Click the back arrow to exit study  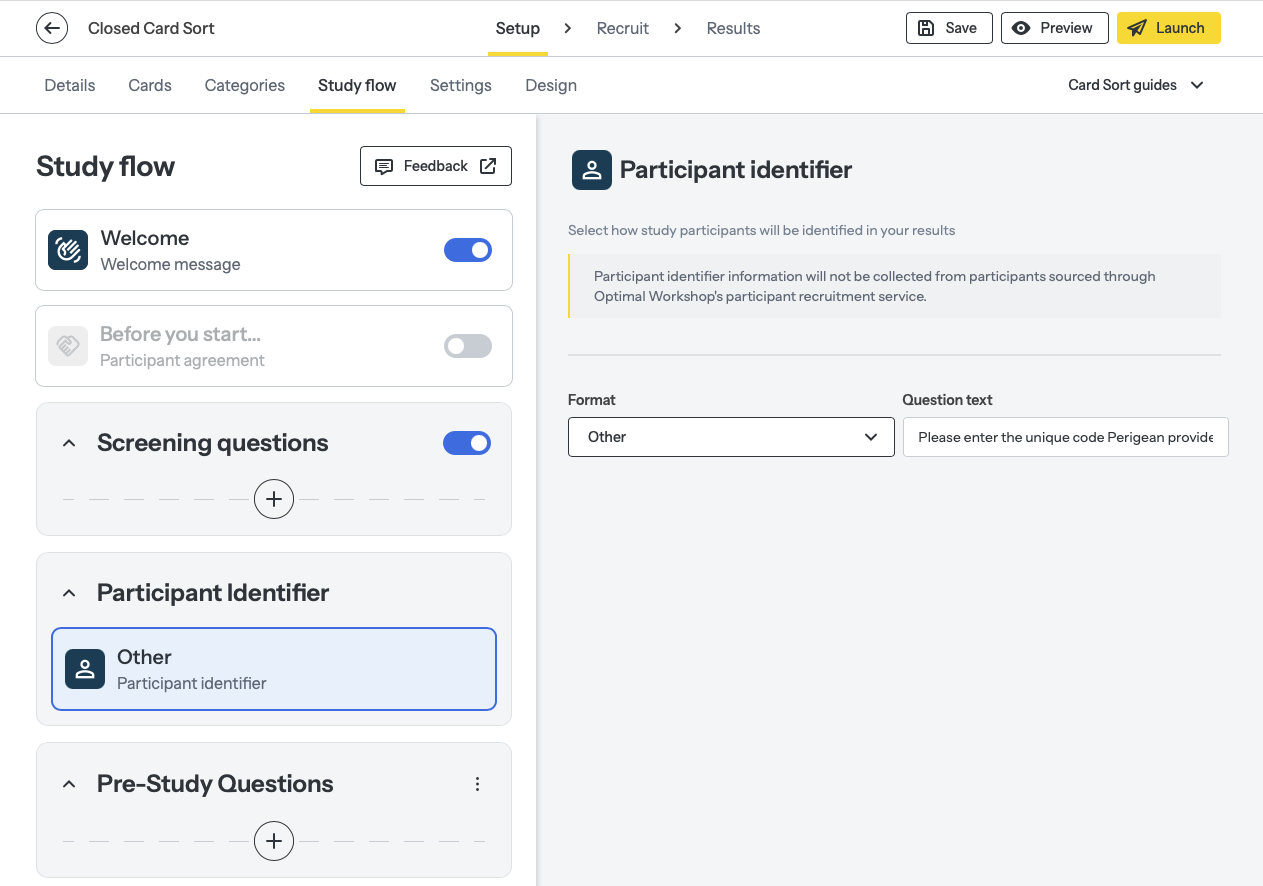(51, 28)
